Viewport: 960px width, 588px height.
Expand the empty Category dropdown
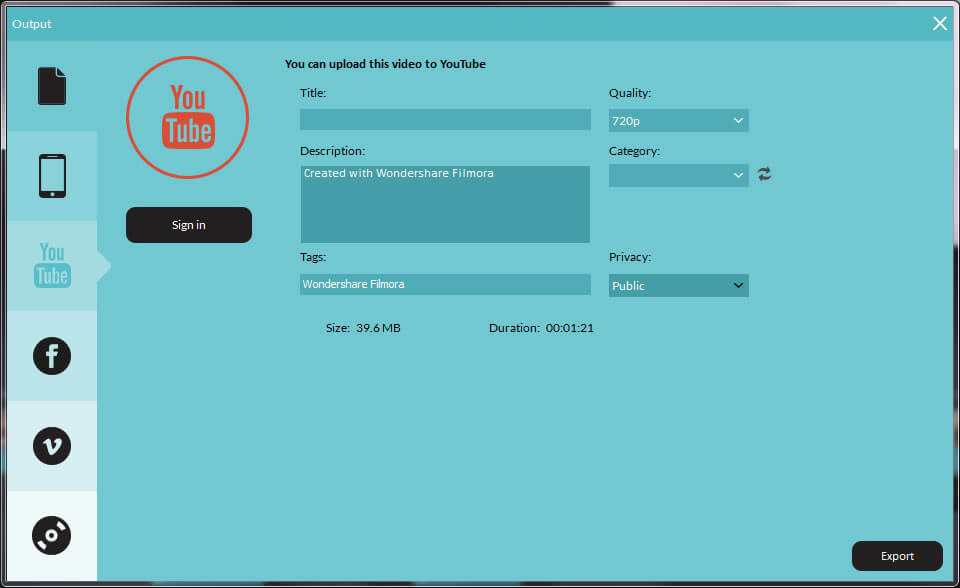pos(678,175)
